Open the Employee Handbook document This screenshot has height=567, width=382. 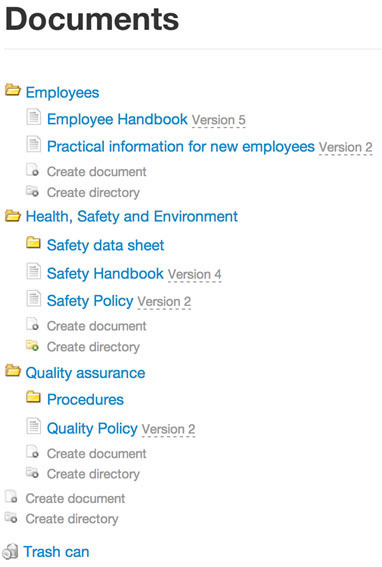117,119
